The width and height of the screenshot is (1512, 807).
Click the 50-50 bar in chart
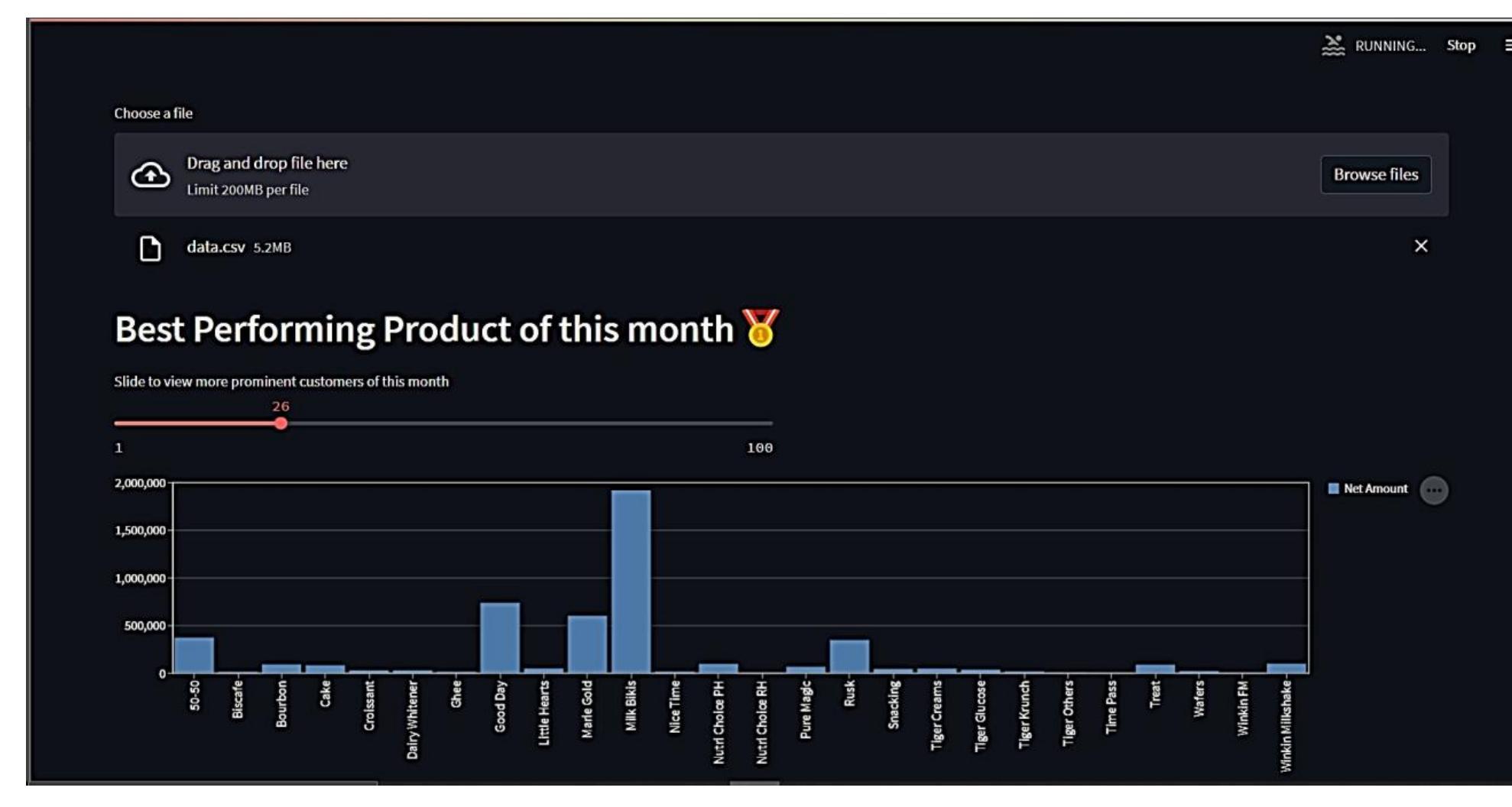[194, 655]
